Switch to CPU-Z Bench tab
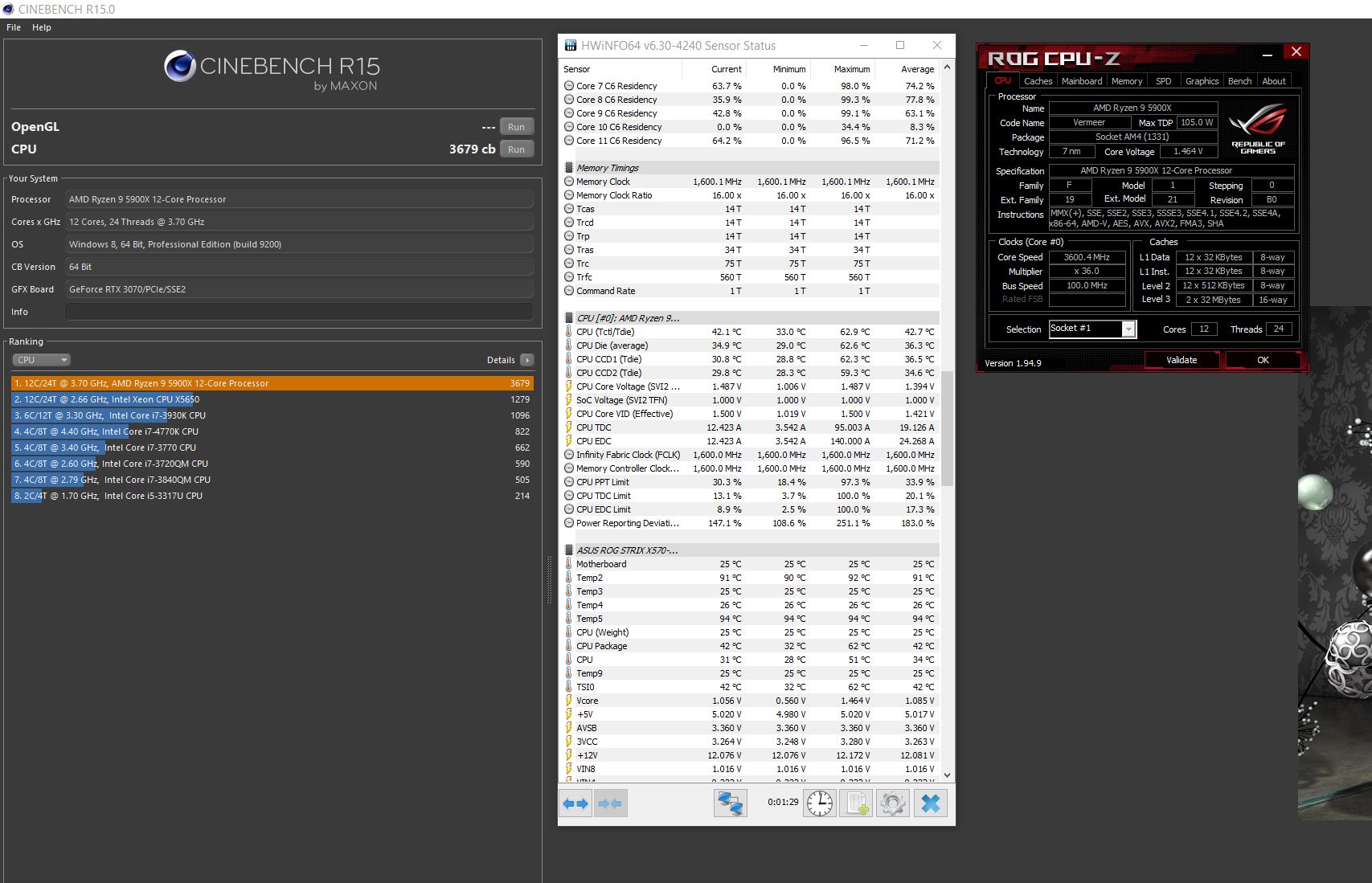 (x=1239, y=81)
